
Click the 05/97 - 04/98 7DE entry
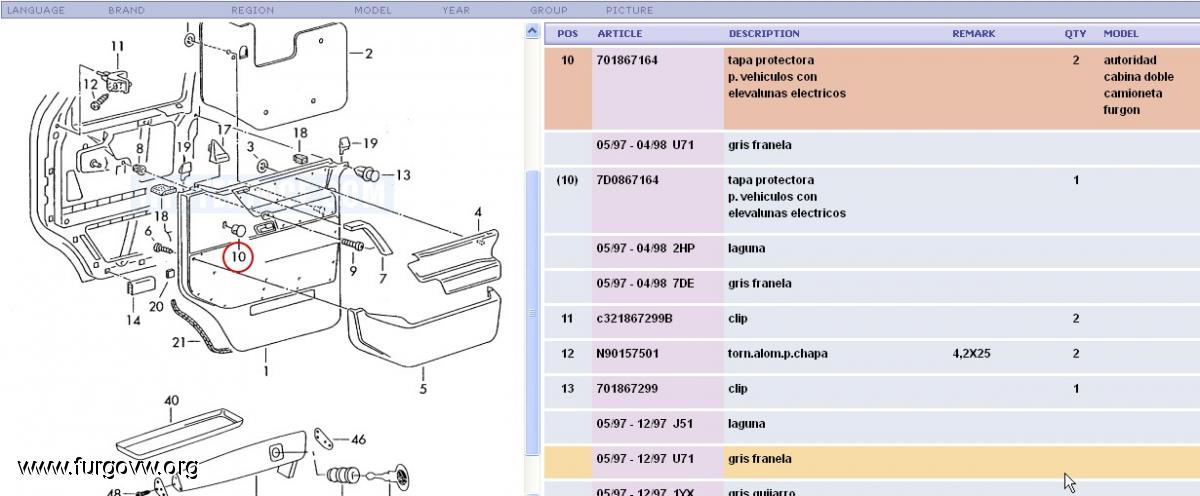coord(645,283)
